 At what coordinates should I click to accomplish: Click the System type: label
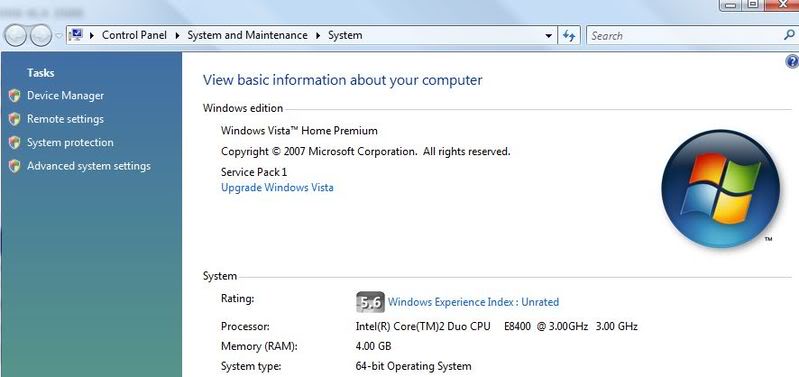[251, 366]
